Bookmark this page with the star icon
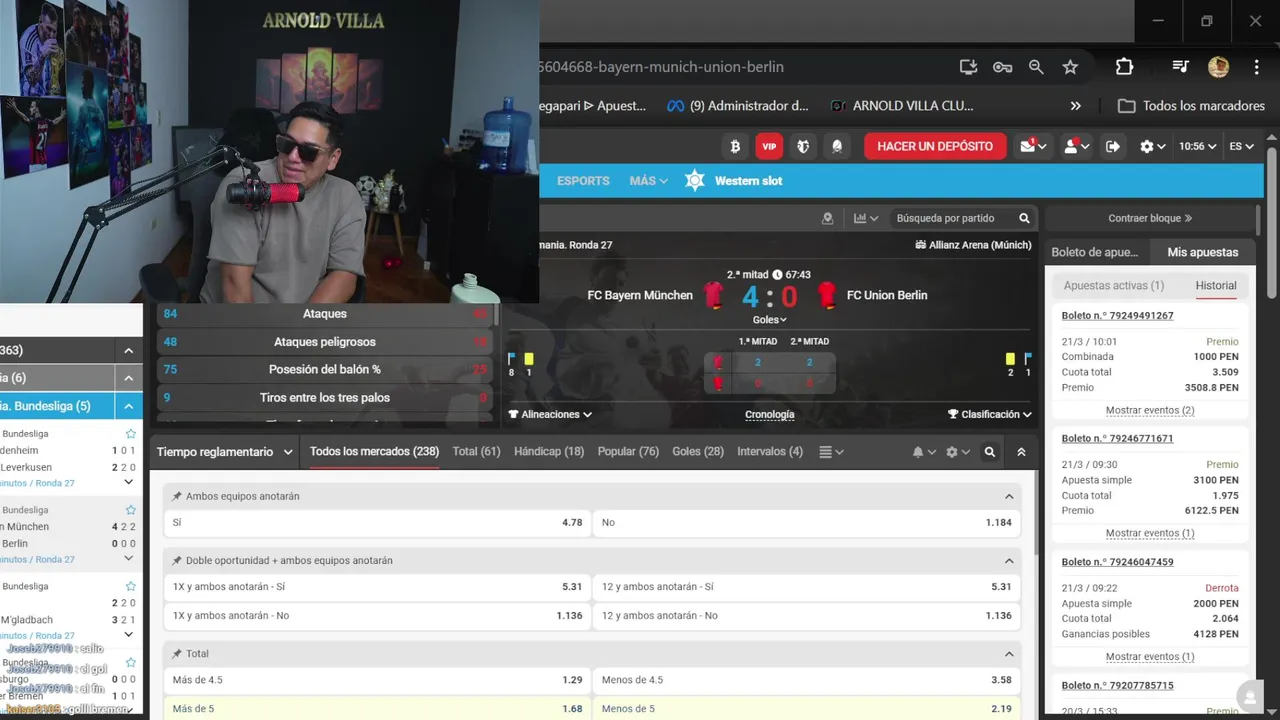 1070,67
